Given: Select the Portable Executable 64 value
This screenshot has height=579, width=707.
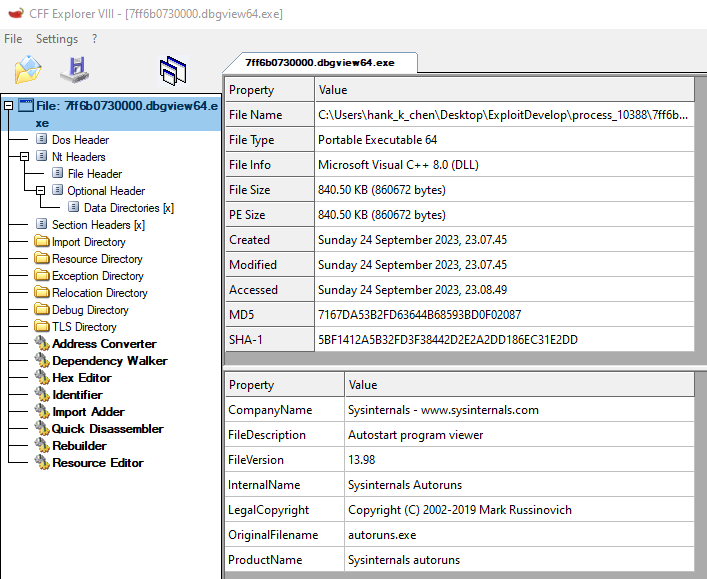Looking at the screenshot, I should 504,139.
